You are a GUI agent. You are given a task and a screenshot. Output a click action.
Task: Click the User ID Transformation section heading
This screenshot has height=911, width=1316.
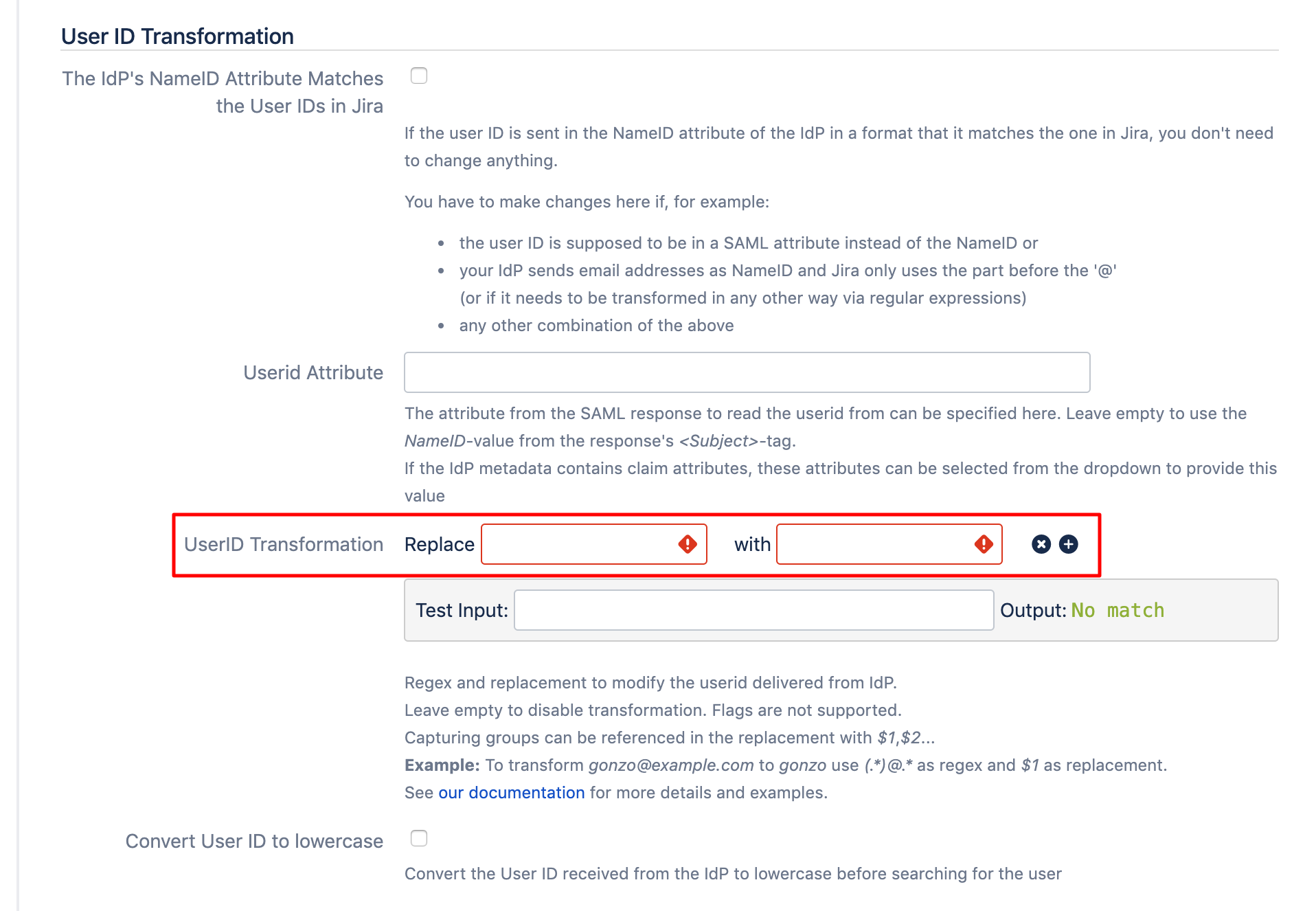[x=177, y=36]
